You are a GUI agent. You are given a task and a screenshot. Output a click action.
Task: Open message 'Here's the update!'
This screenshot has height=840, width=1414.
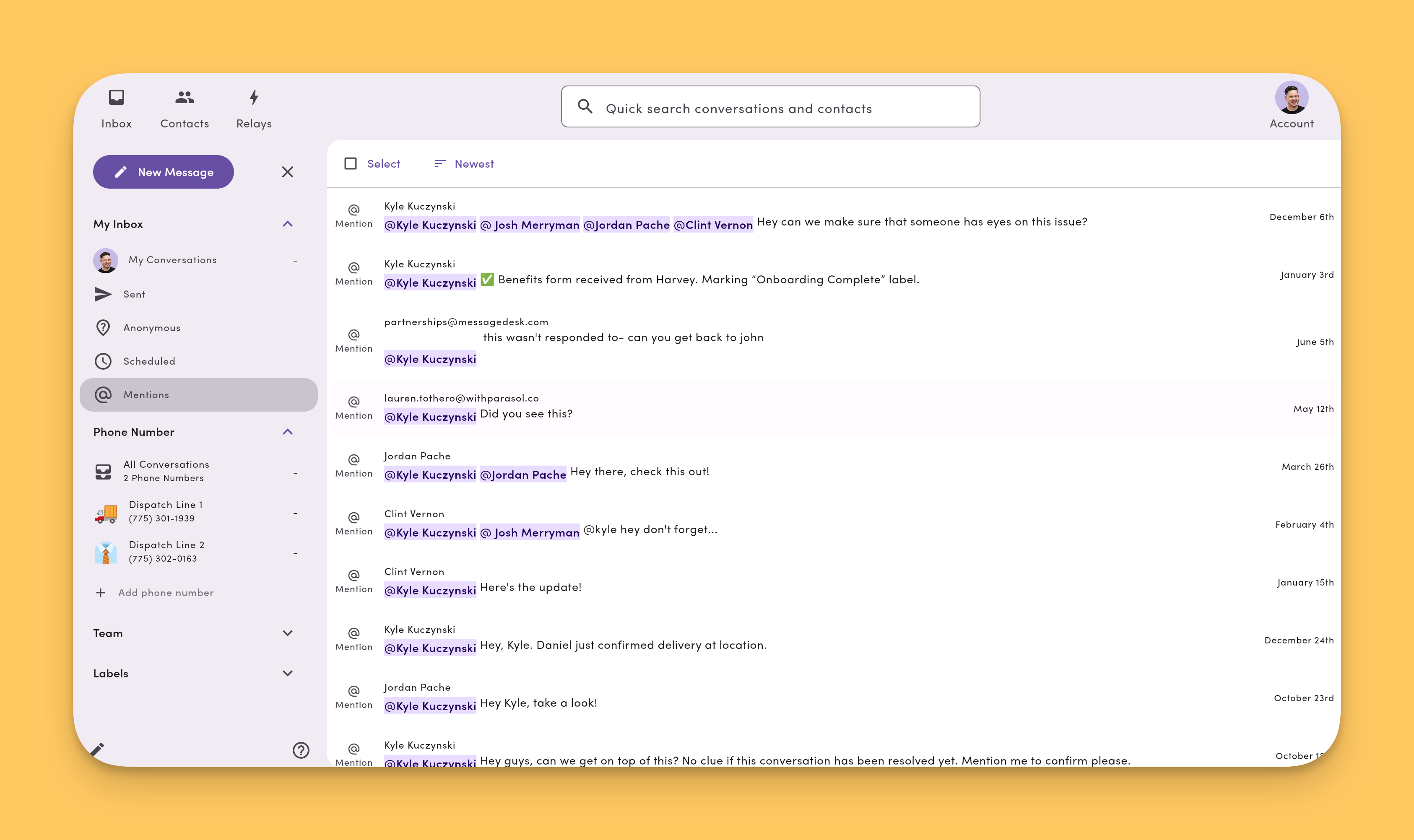point(530,588)
